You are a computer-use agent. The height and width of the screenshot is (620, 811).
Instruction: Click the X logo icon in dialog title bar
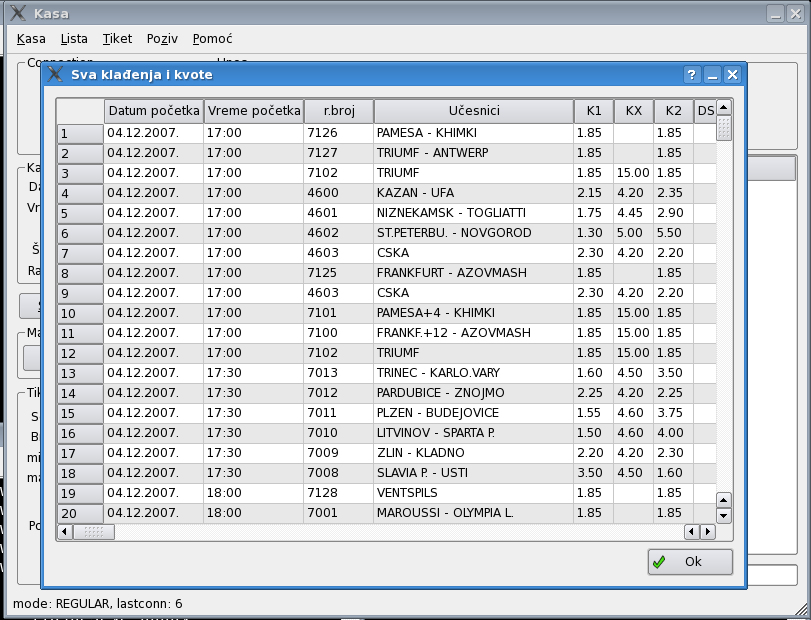(55, 75)
